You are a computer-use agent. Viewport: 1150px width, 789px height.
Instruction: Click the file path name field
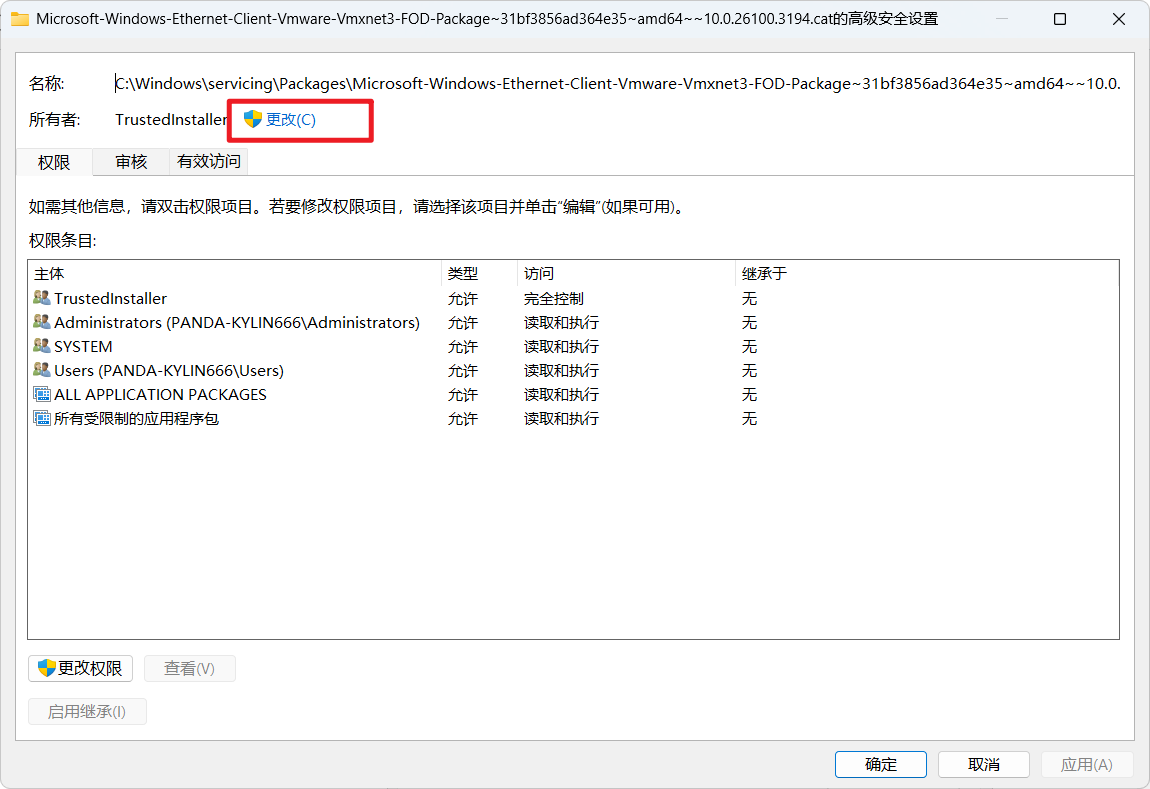click(x=618, y=84)
